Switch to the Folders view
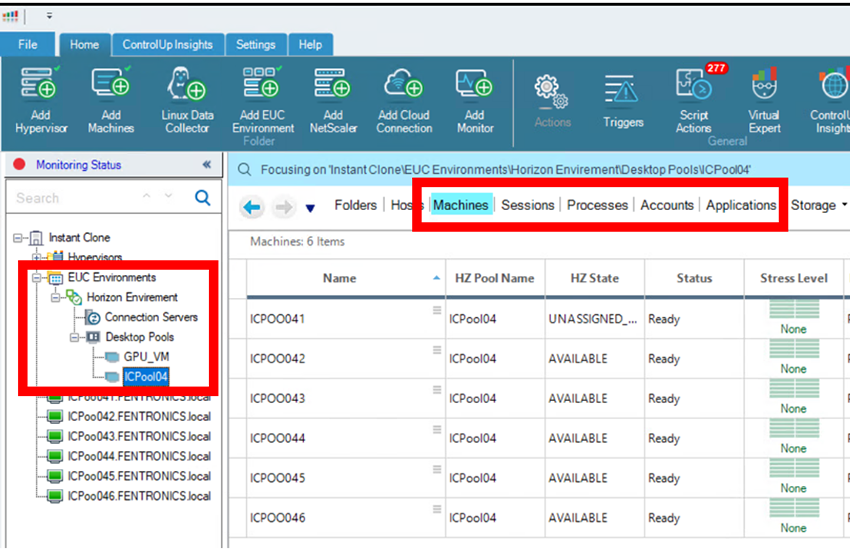The image size is (850, 549). 356,205
